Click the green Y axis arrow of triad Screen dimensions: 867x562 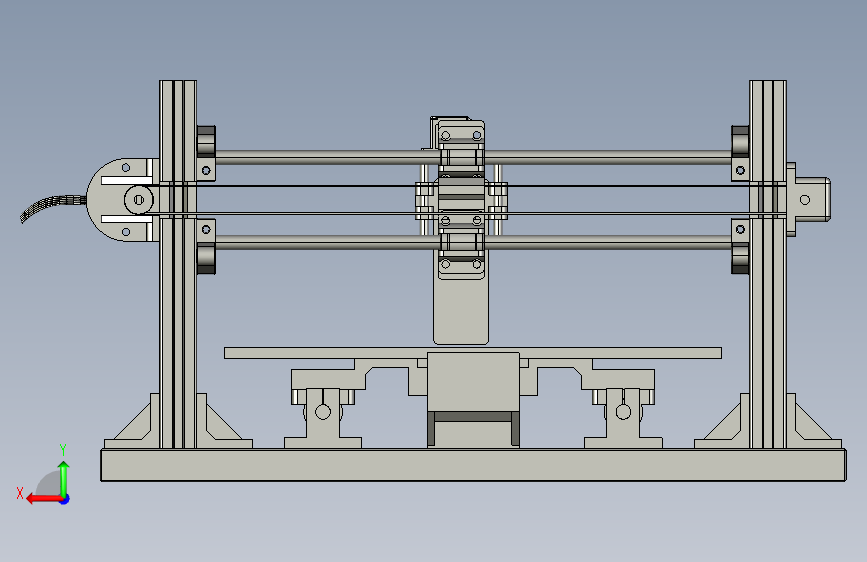64,478
